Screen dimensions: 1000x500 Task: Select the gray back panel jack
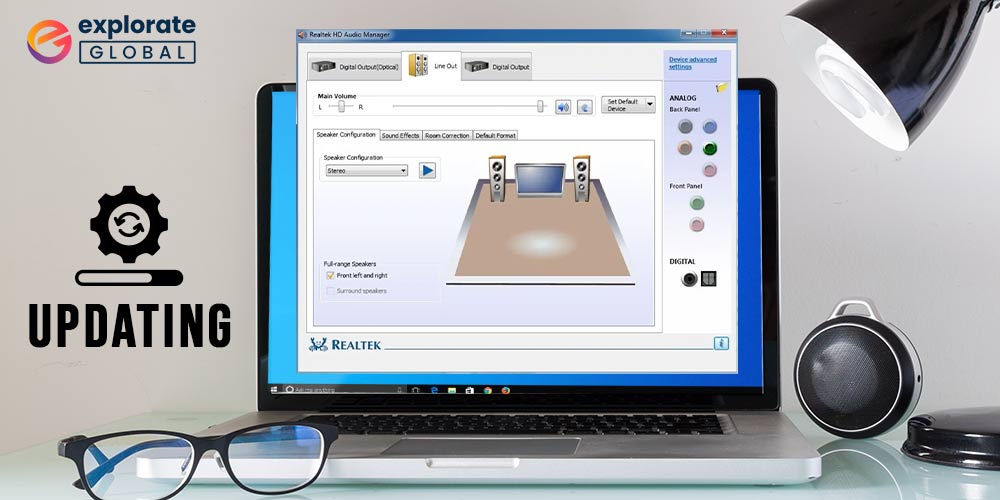click(685, 126)
